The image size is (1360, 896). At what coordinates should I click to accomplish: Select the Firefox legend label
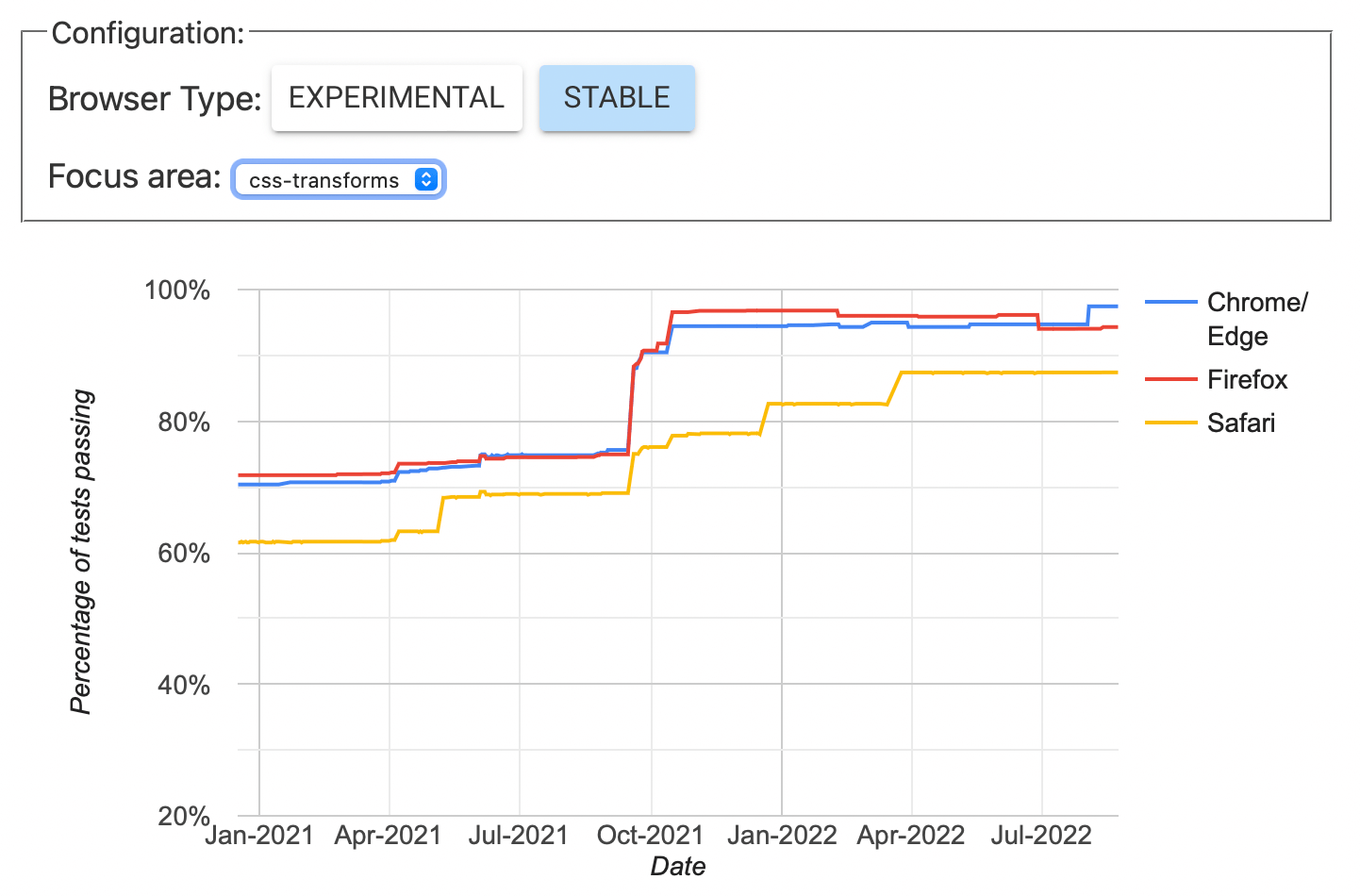point(1247,379)
